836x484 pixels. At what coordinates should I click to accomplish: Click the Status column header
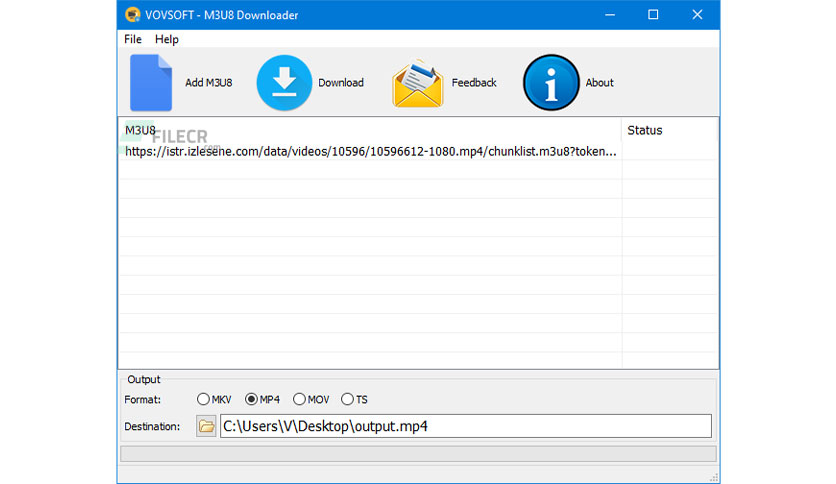click(x=670, y=130)
